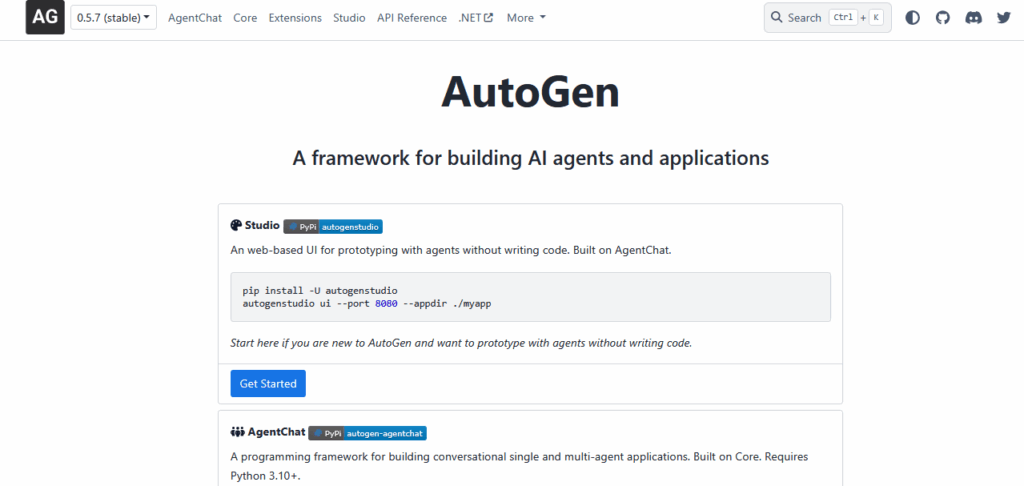Screen dimensions: 1024x486
Task: Open the AgentChat nav link
Action: (195, 18)
